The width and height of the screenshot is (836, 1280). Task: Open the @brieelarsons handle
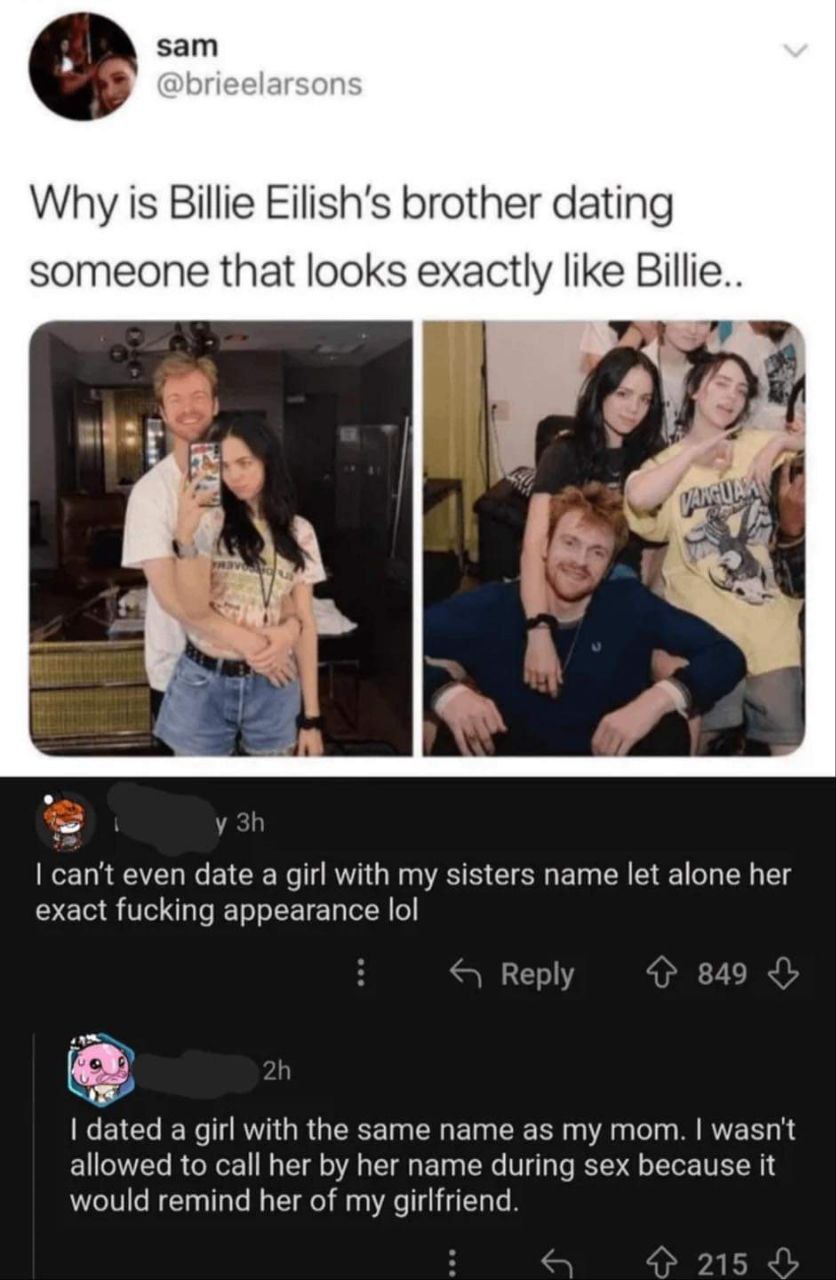260,84
